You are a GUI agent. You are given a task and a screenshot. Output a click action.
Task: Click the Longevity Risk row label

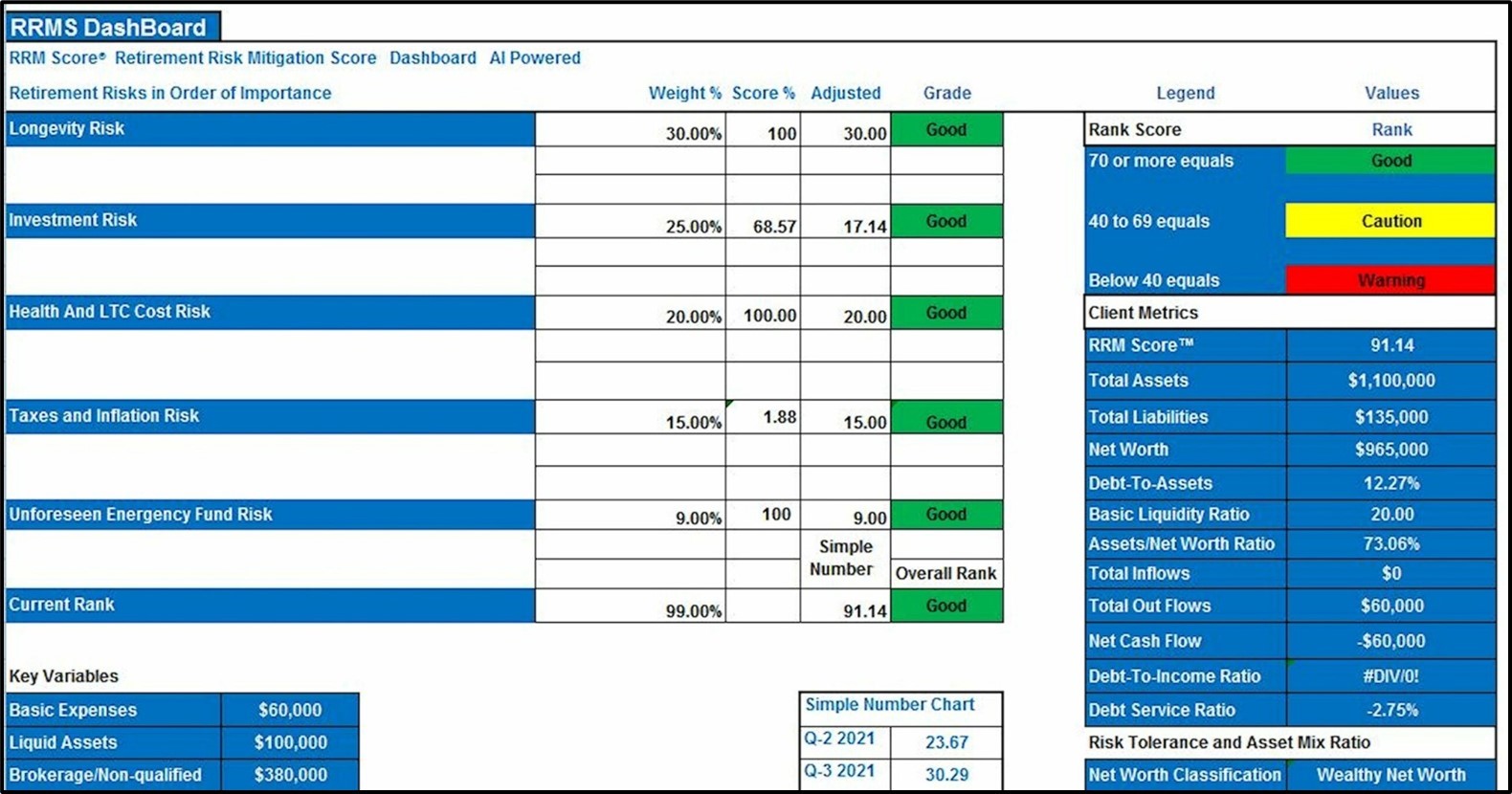(x=270, y=129)
